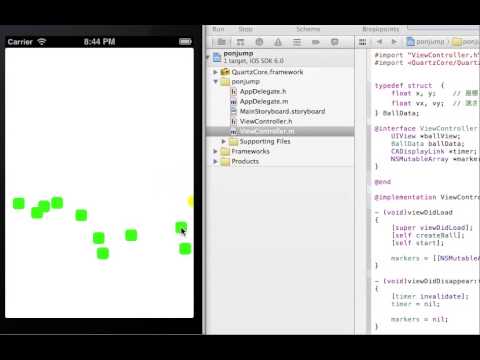Open the Symbol navigator icon
480x360 pixels.
click(240, 42)
